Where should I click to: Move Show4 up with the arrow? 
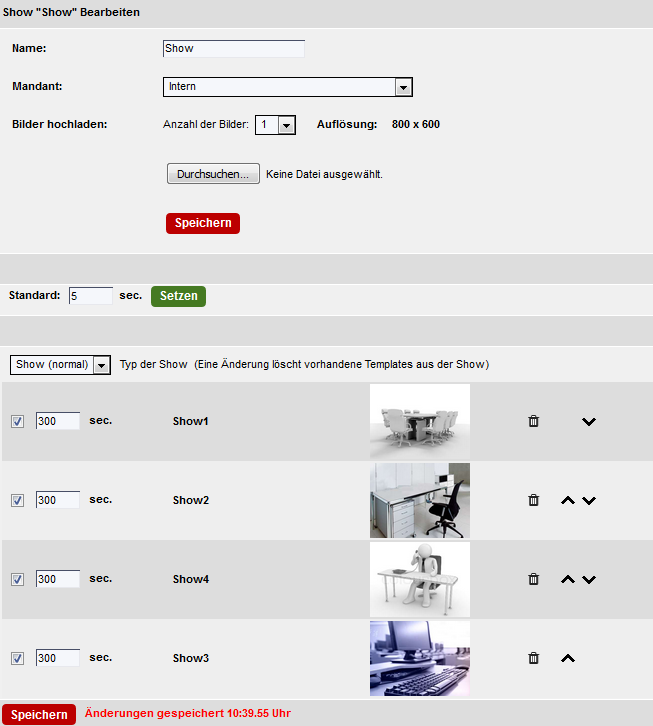[x=568, y=579]
